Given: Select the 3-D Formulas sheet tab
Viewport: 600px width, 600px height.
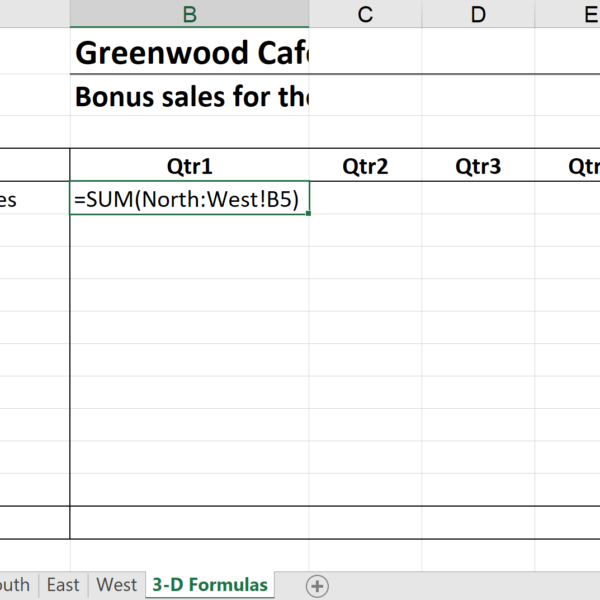Looking at the screenshot, I should [210, 585].
